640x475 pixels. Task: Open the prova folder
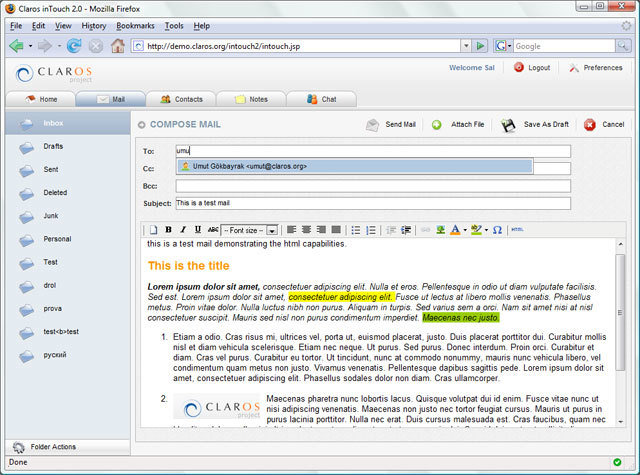68,309
